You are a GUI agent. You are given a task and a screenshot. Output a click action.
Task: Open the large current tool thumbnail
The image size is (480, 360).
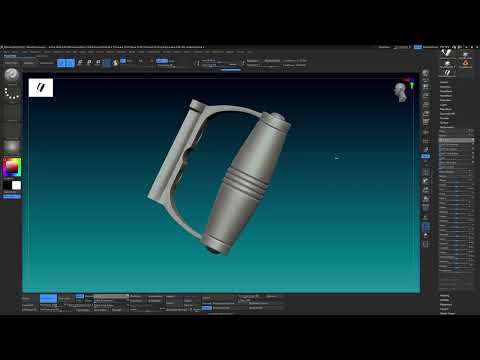[x=447, y=53]
